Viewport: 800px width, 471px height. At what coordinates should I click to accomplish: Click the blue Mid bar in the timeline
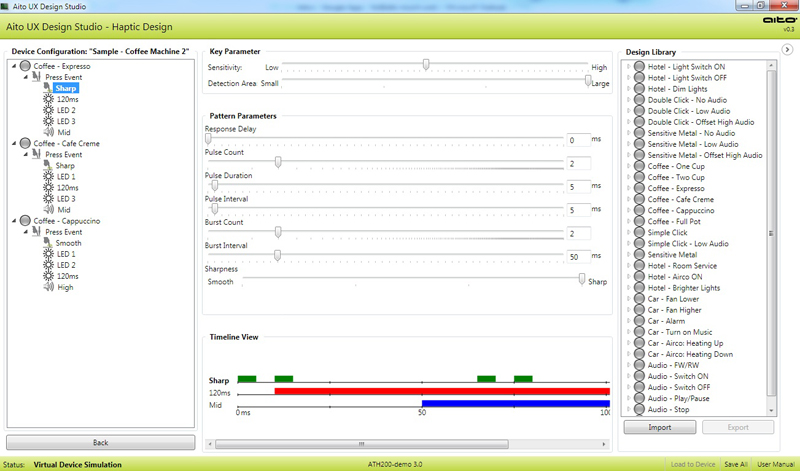[x=516, y=404]
